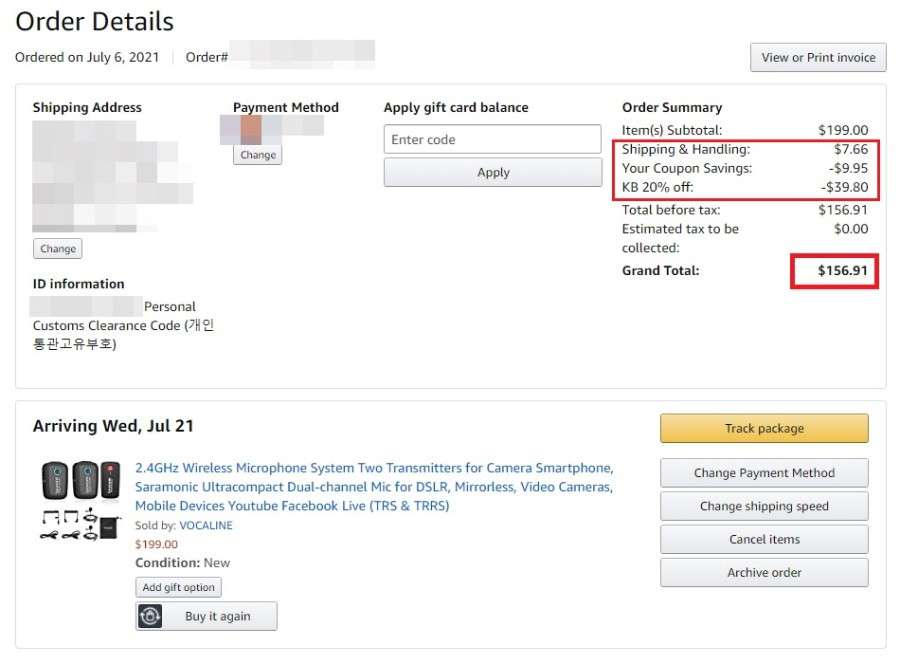Click the Buy it again cart icon
The image size is (900, 664).
[150, 616]
